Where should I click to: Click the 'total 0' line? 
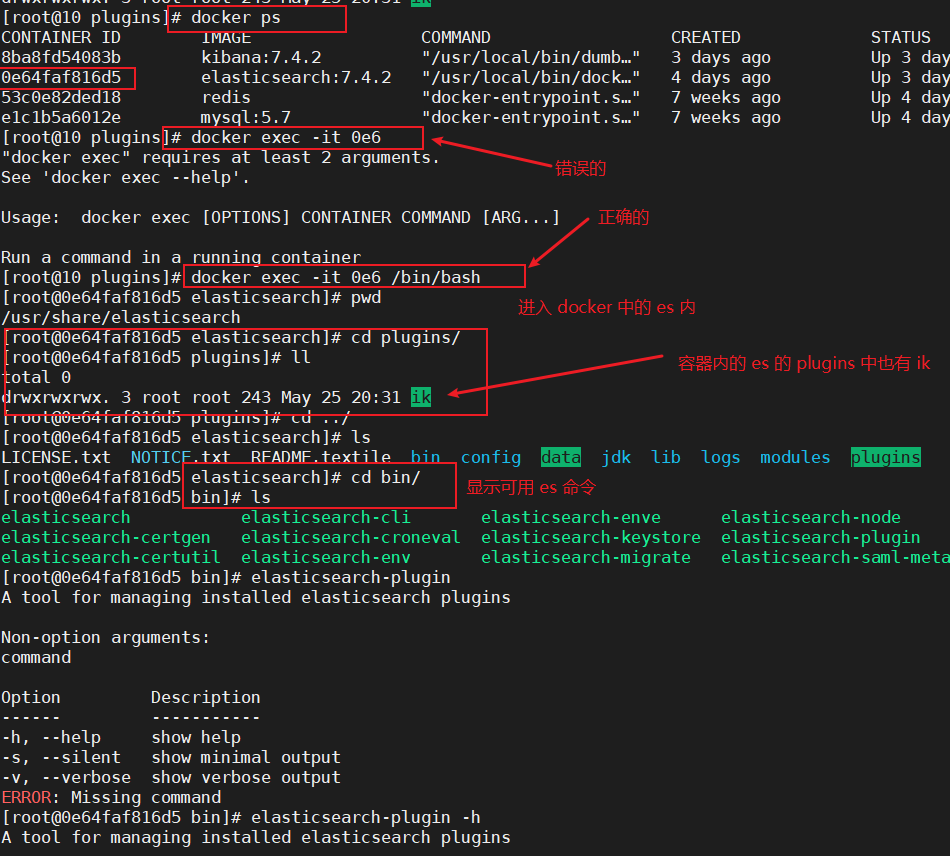[36, 377]
